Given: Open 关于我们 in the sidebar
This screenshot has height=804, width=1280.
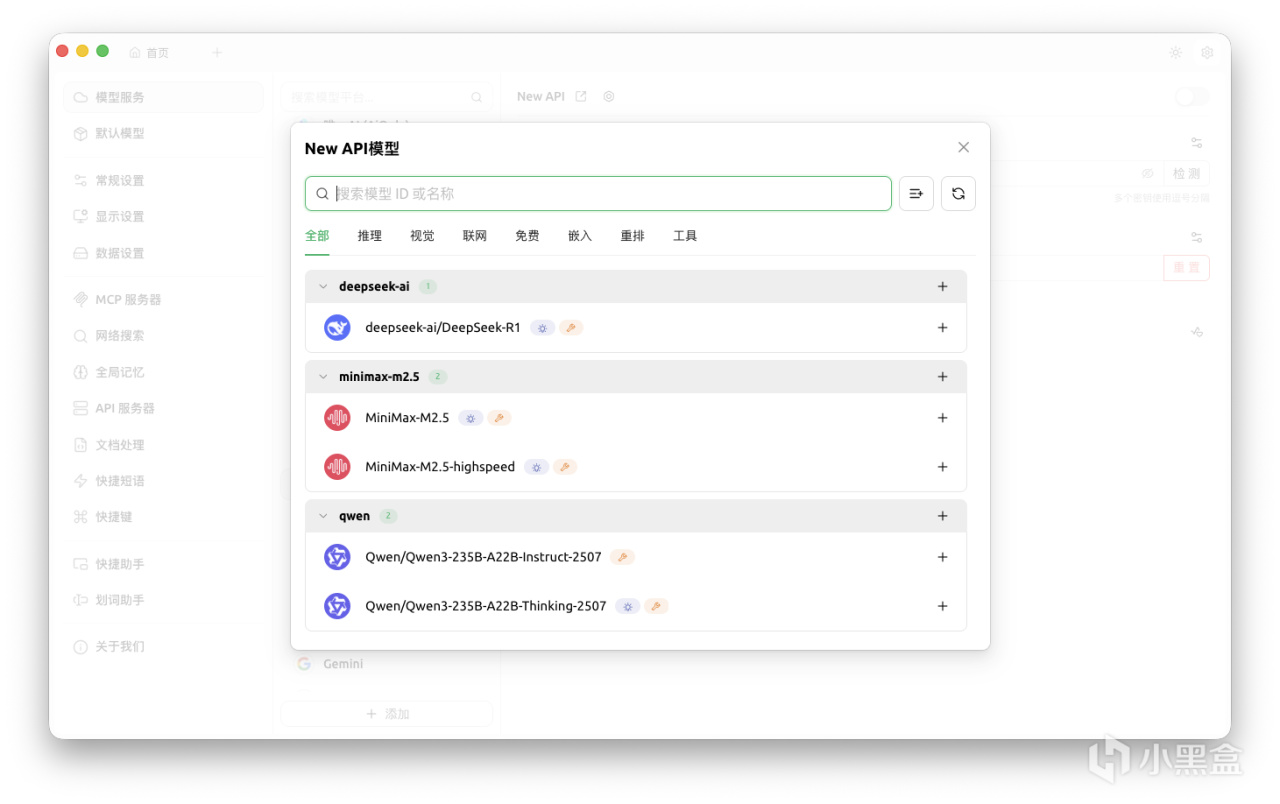Looking at the screenshot, I should [x=163, y=647].
